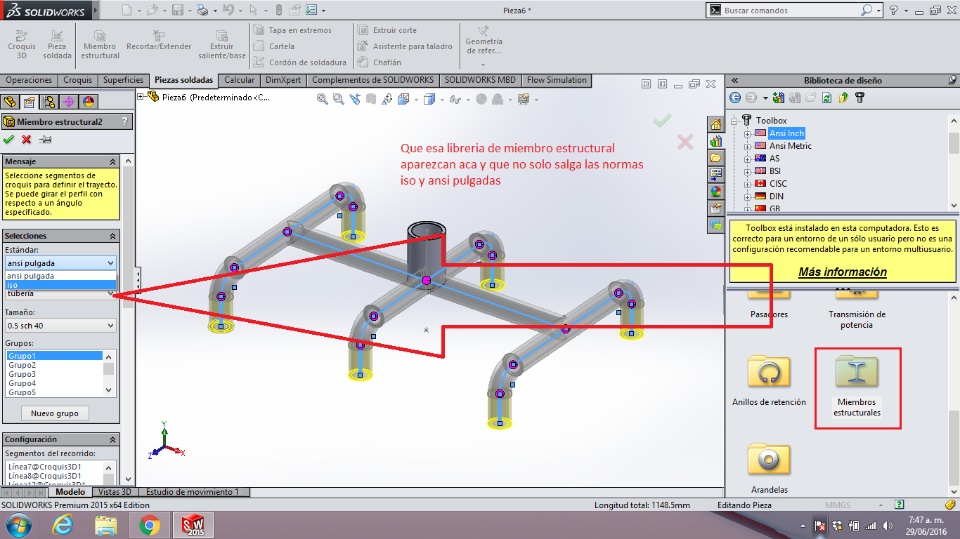Select Grupo2 in the Grupos list
This screenshot has height=539, width=960.
click(22, 365)
